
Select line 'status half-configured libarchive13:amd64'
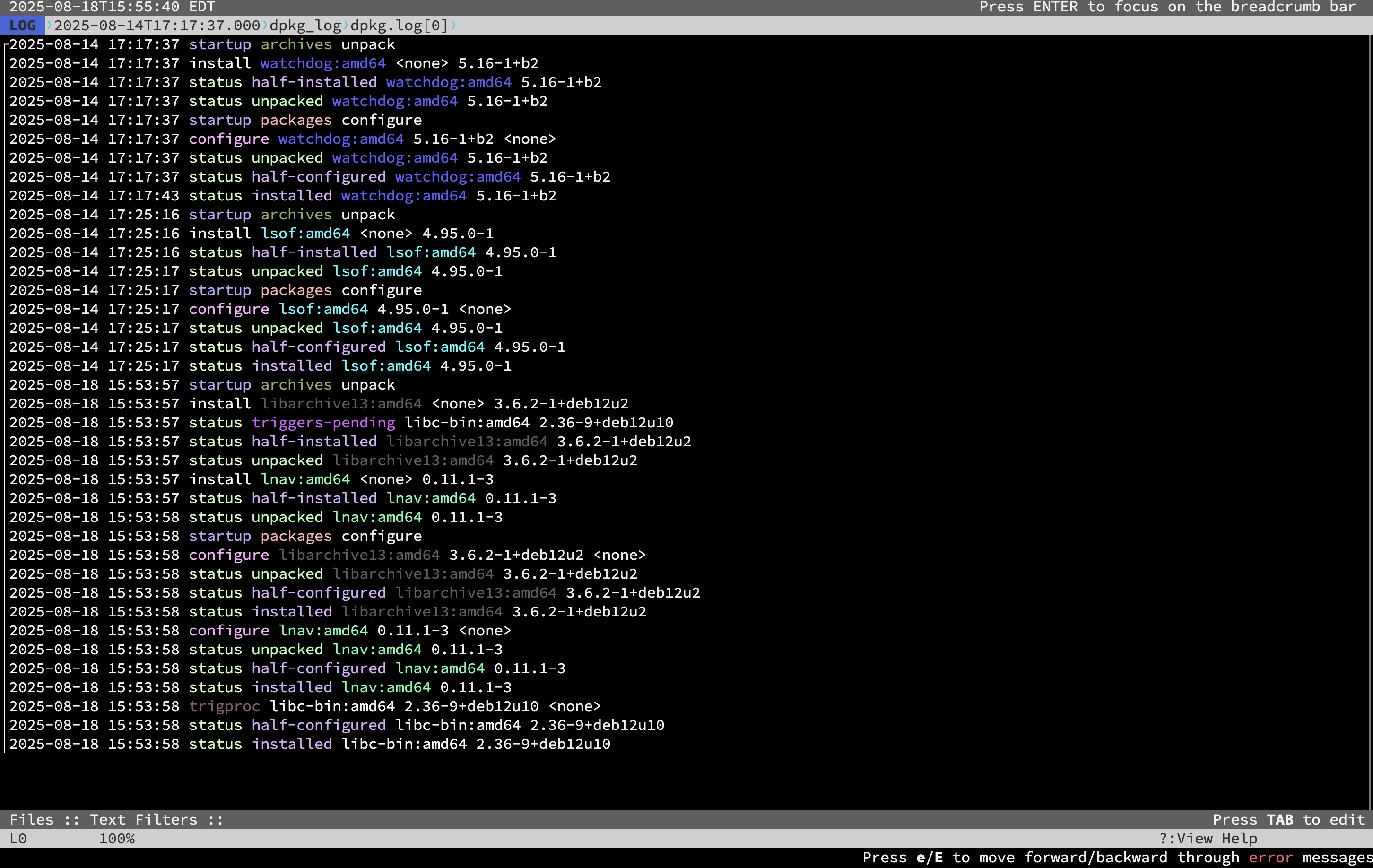pos(355,592)
